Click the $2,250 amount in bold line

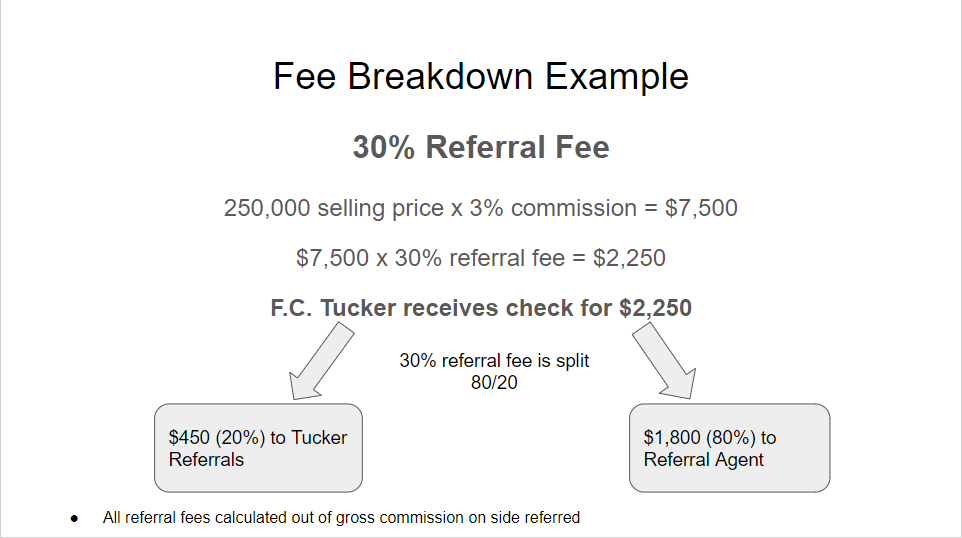(655, 308)
